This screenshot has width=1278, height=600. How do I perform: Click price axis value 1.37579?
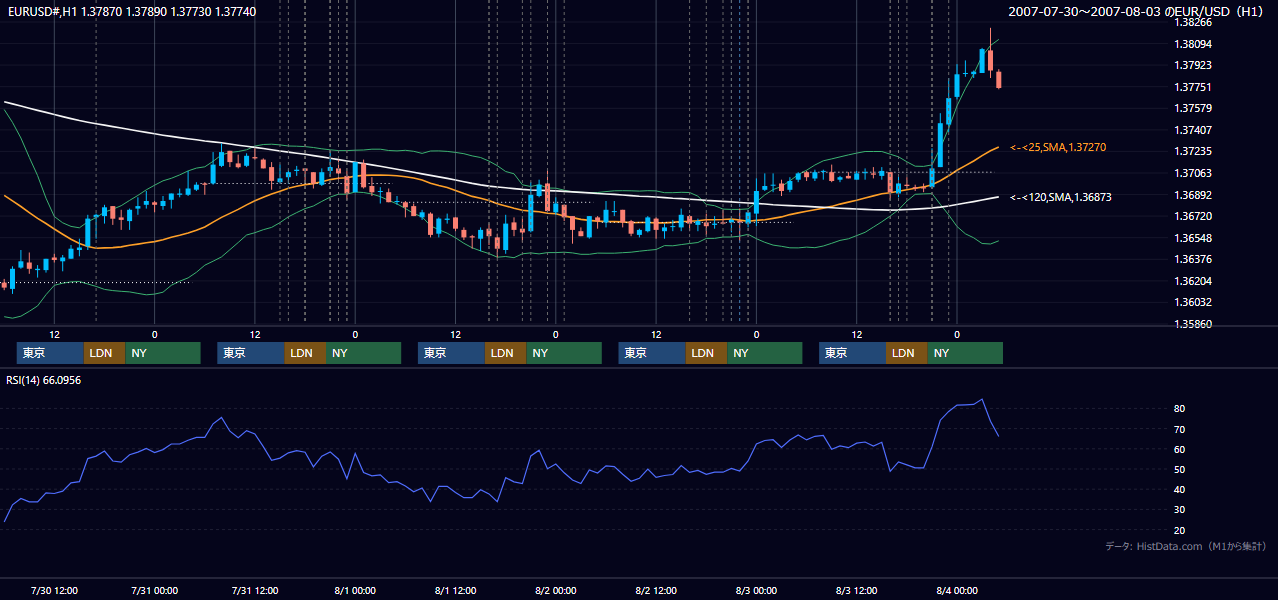(x=1192, y=109)
